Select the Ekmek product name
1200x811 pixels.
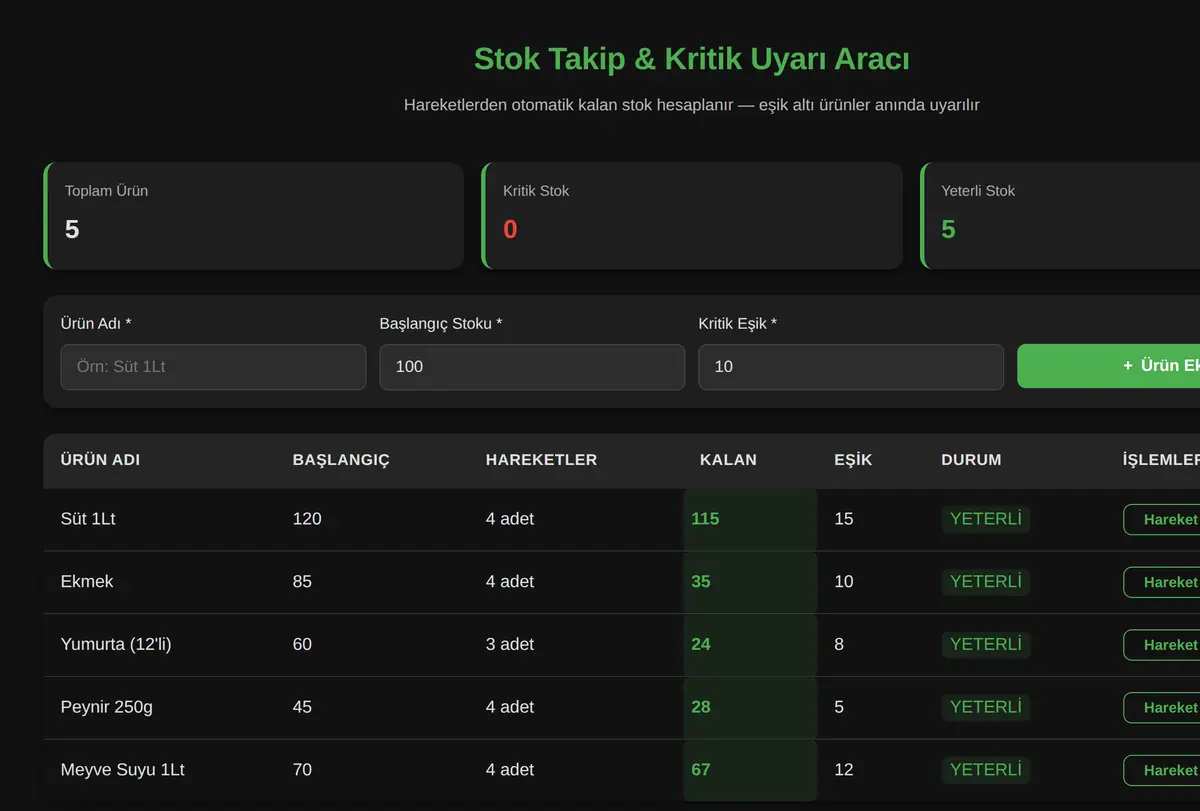tap(87, 582)
